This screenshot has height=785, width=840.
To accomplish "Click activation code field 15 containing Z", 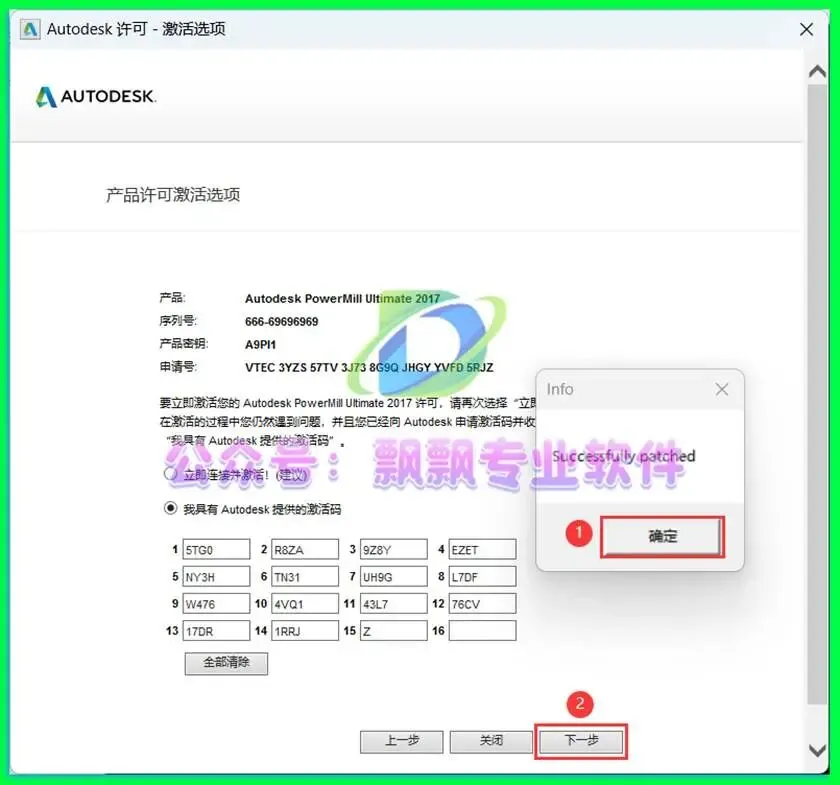I will (394, 631).
